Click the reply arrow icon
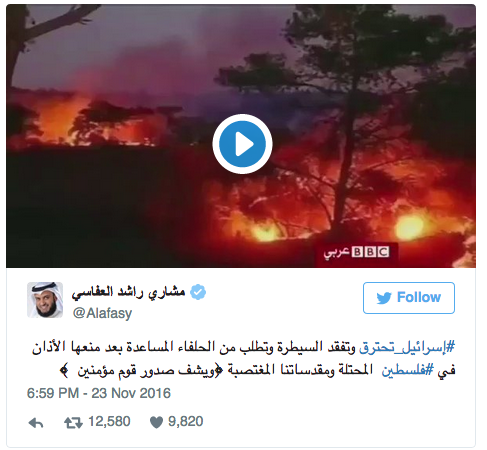The image size is (487, 450). point(36,423)
